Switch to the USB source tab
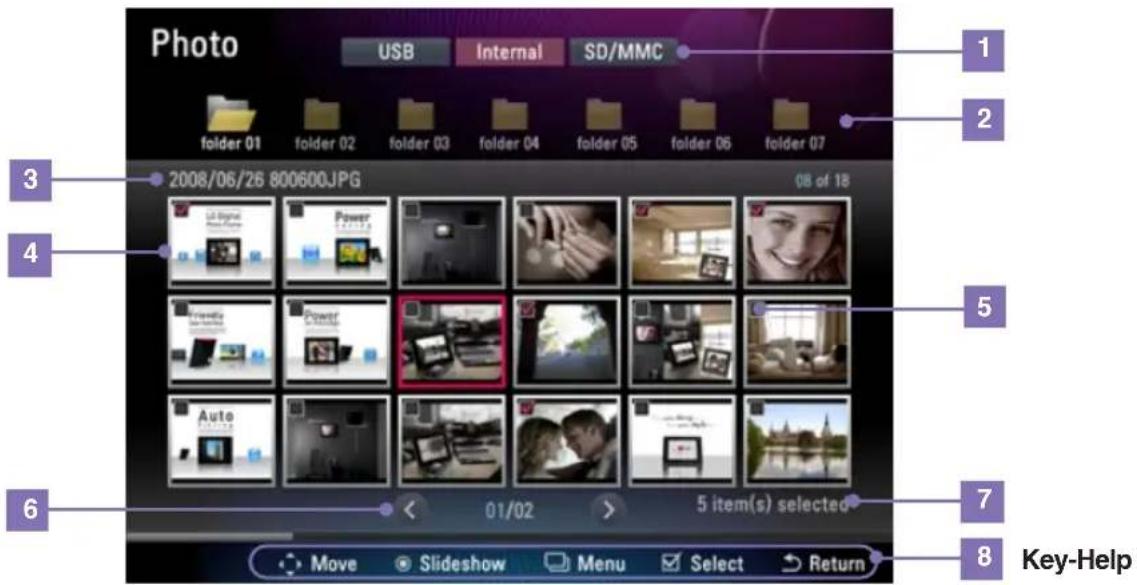Screen dimensions: 1137x585 395,52
